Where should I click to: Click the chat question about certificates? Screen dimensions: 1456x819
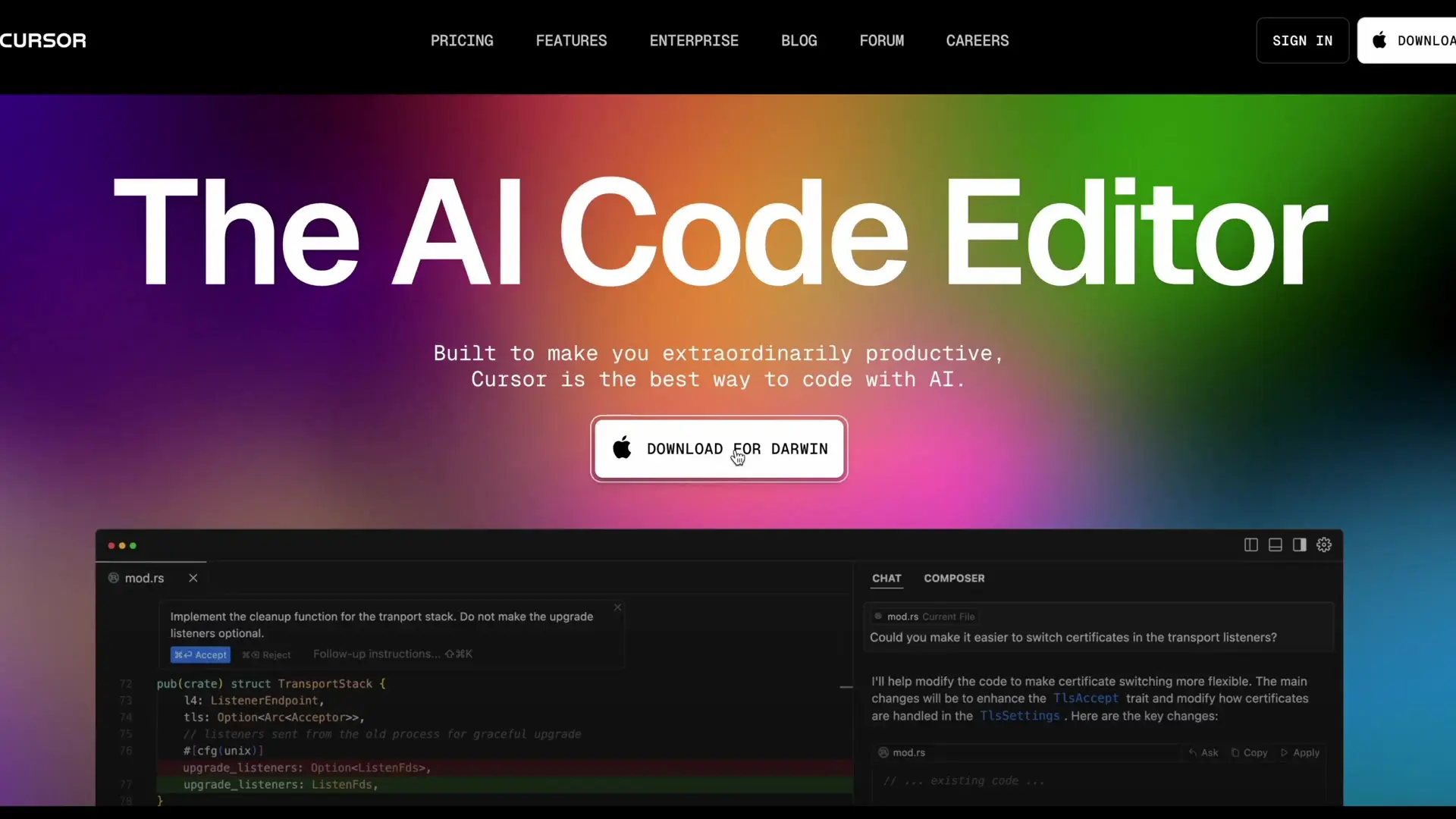[1073, 637]
